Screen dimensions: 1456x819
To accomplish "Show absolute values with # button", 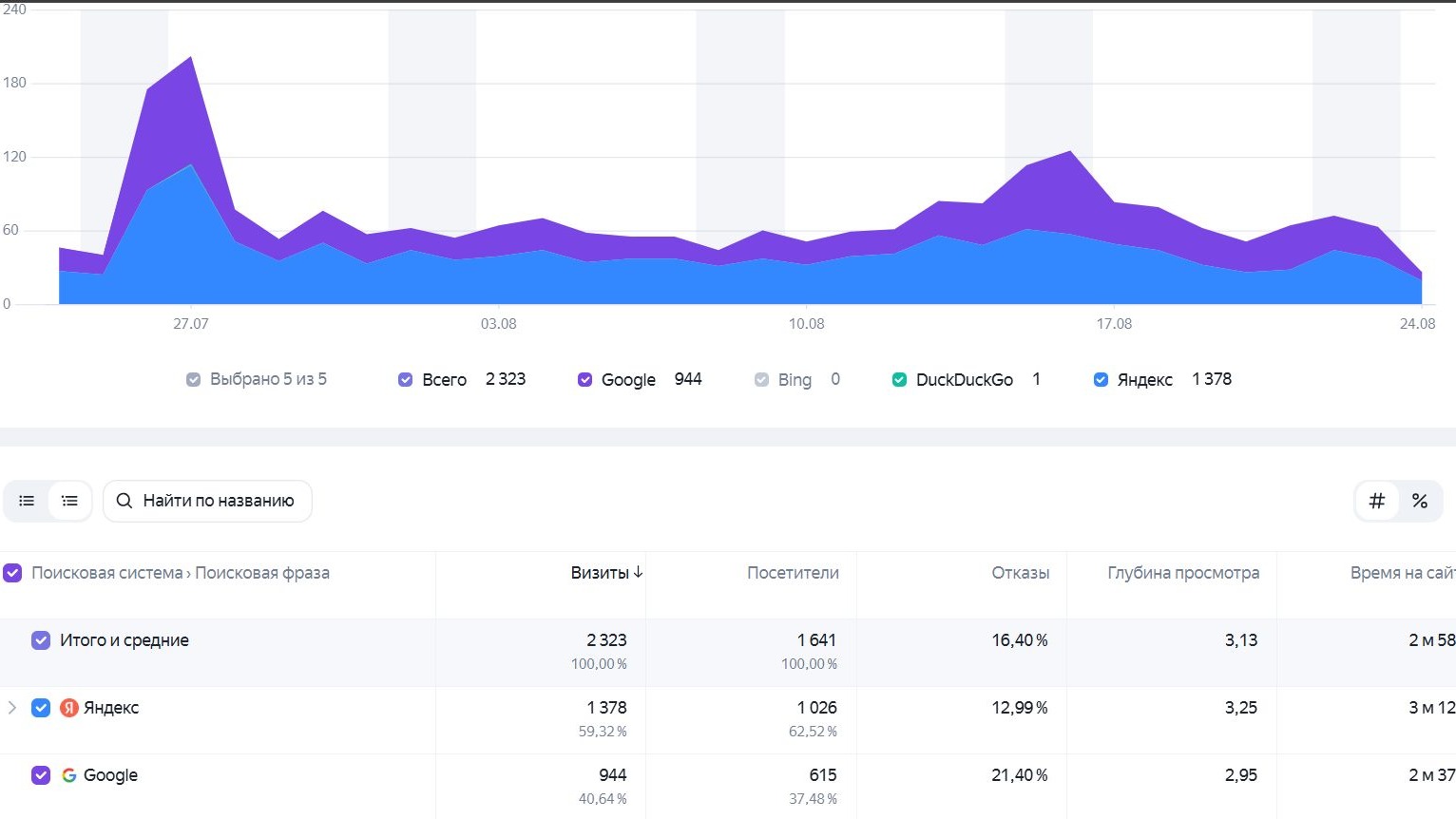I will click(1377, 501).
